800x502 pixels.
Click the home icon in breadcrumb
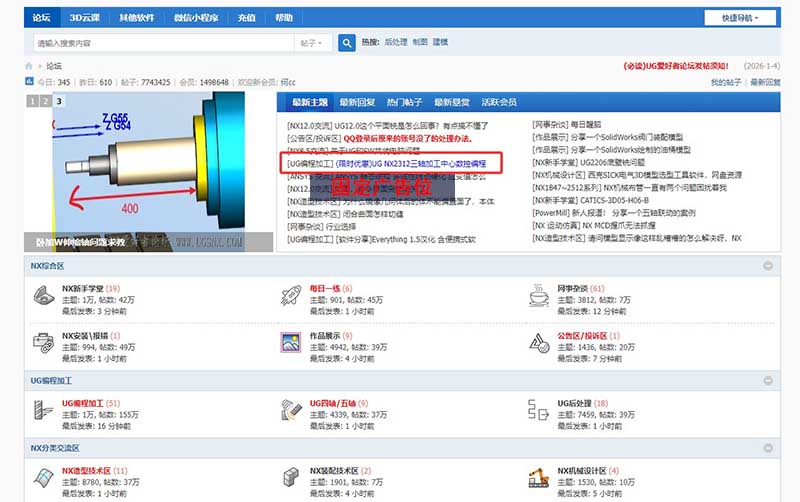(x=30, y=66)
